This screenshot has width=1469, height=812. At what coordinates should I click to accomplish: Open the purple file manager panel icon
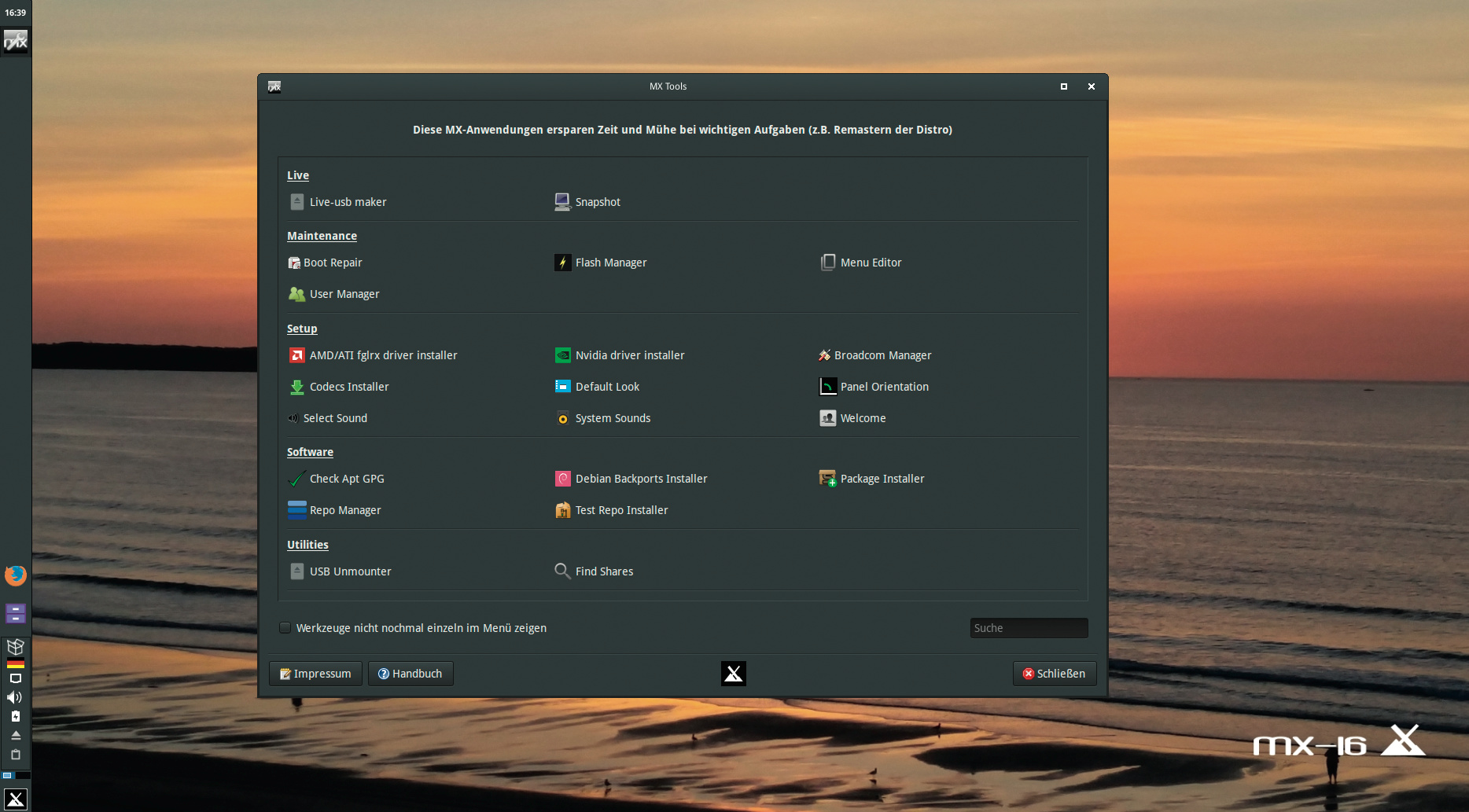[16, 613]
